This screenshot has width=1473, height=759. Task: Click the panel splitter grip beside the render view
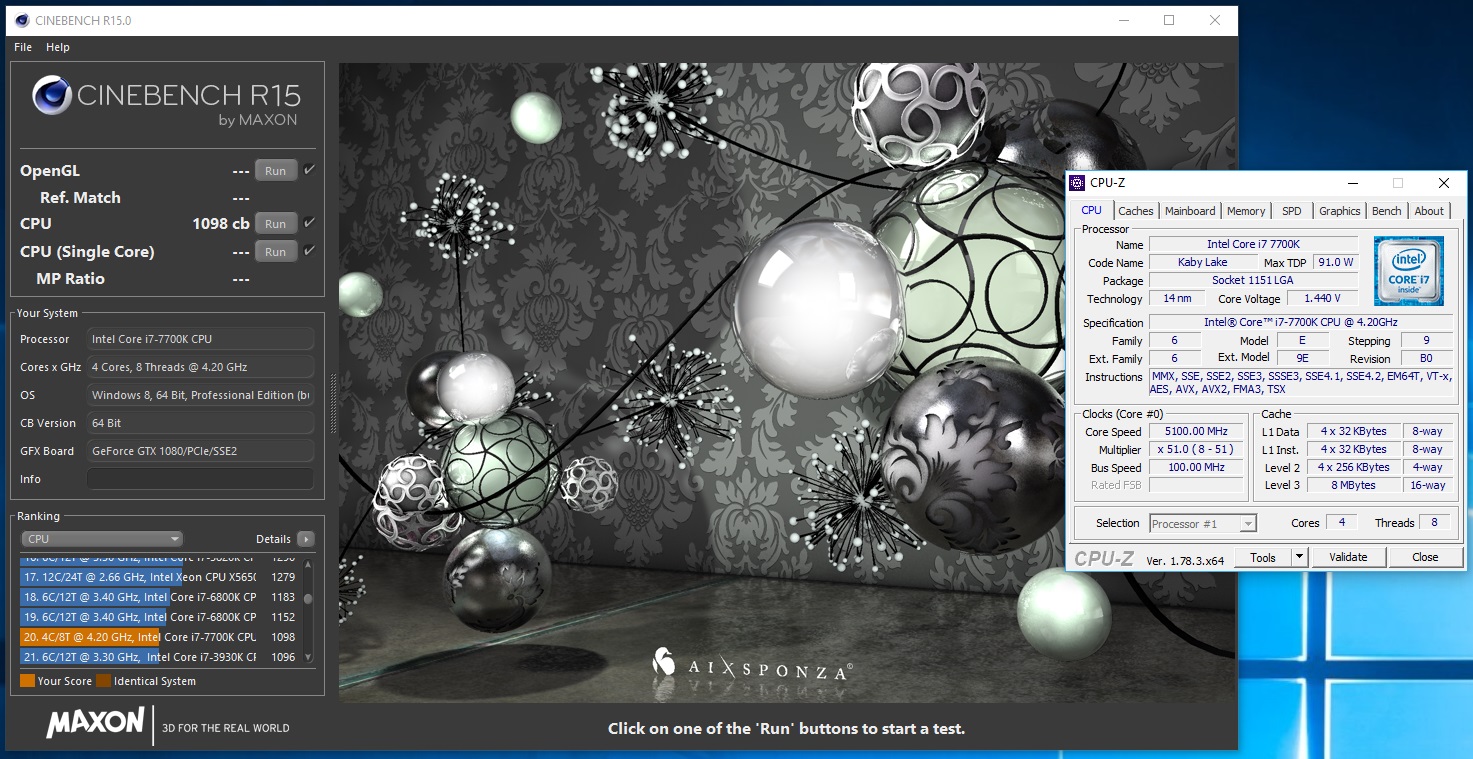click(333, 404)
